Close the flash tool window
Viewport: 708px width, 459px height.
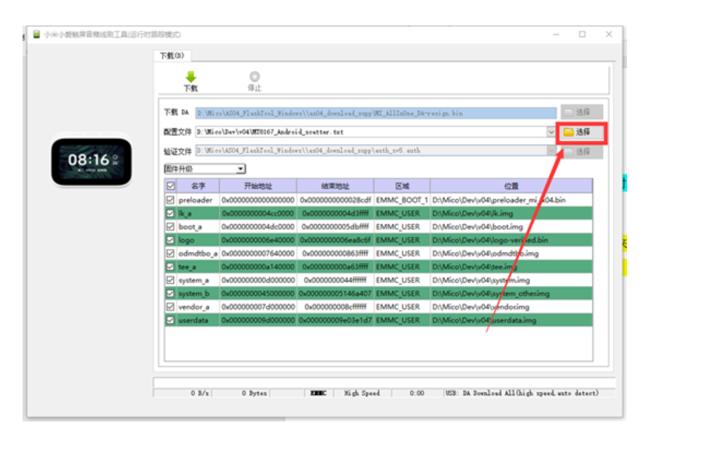[x=609, y=34]
